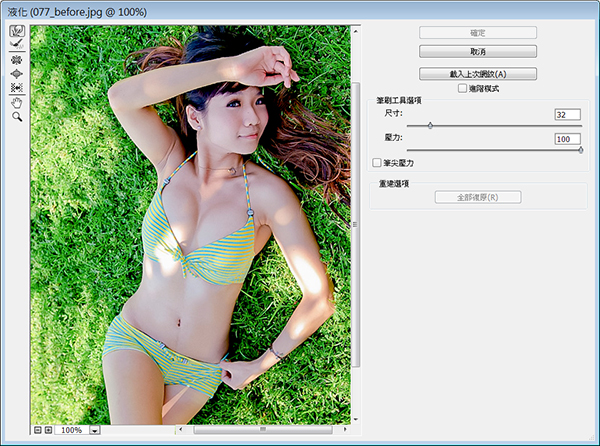Viewport: 600px width, 446px height.
Task: Click the preview's vertical scrollbar down arrow
Action: coord(355,420)
